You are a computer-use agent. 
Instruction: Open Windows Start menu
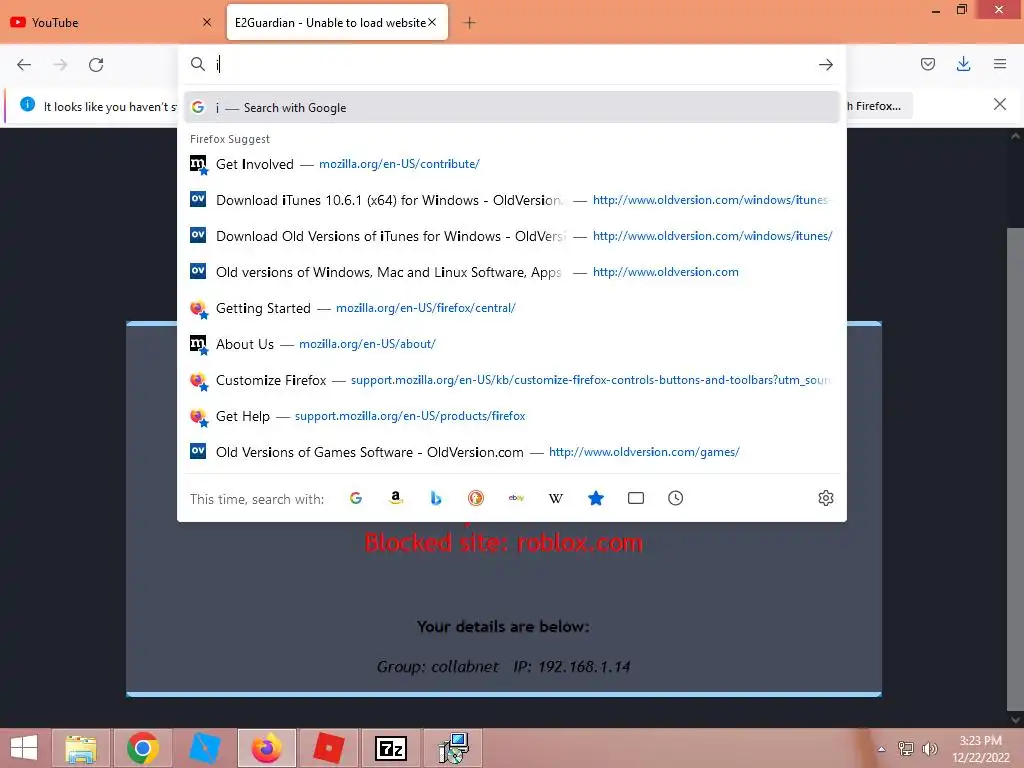point(24,748)
